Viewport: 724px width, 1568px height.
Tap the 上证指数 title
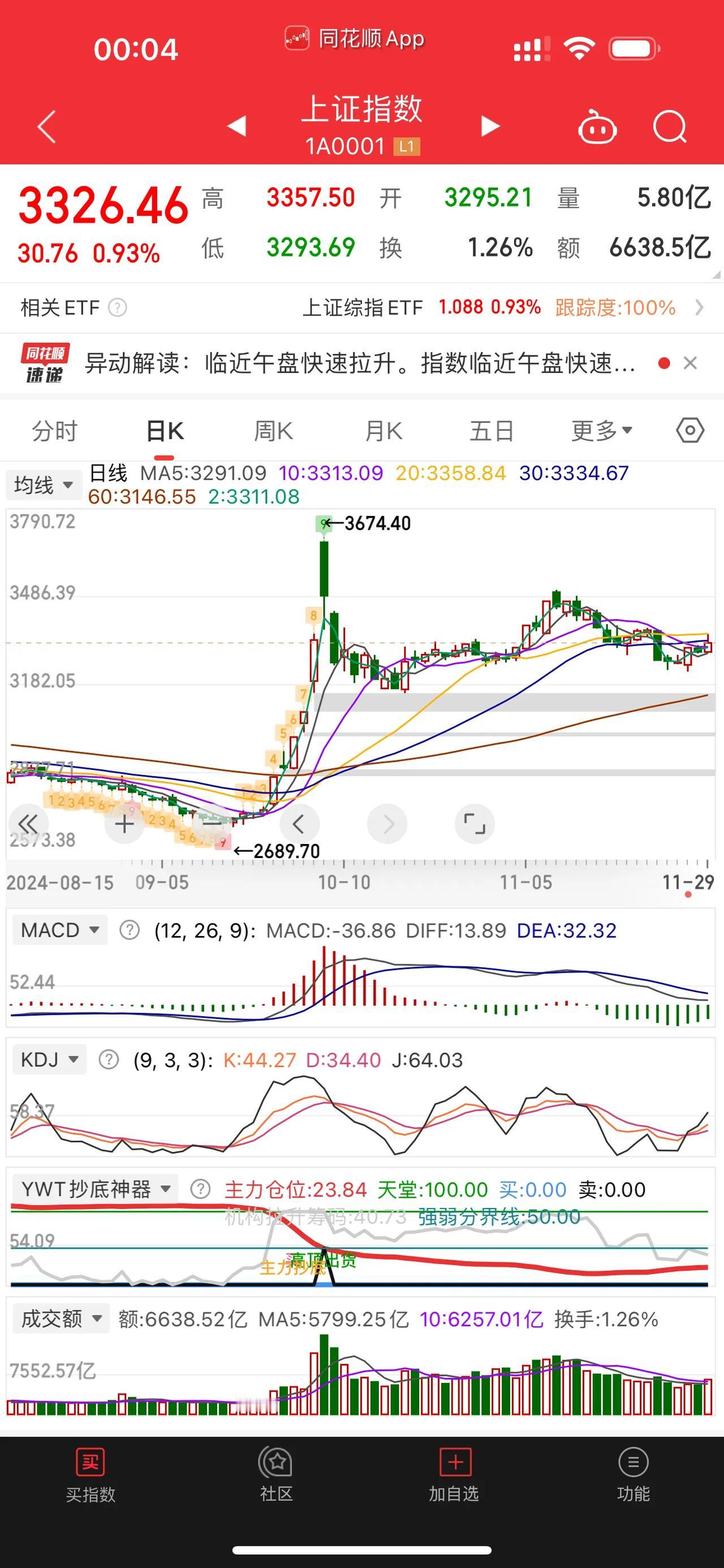click(x=361, y=110)
